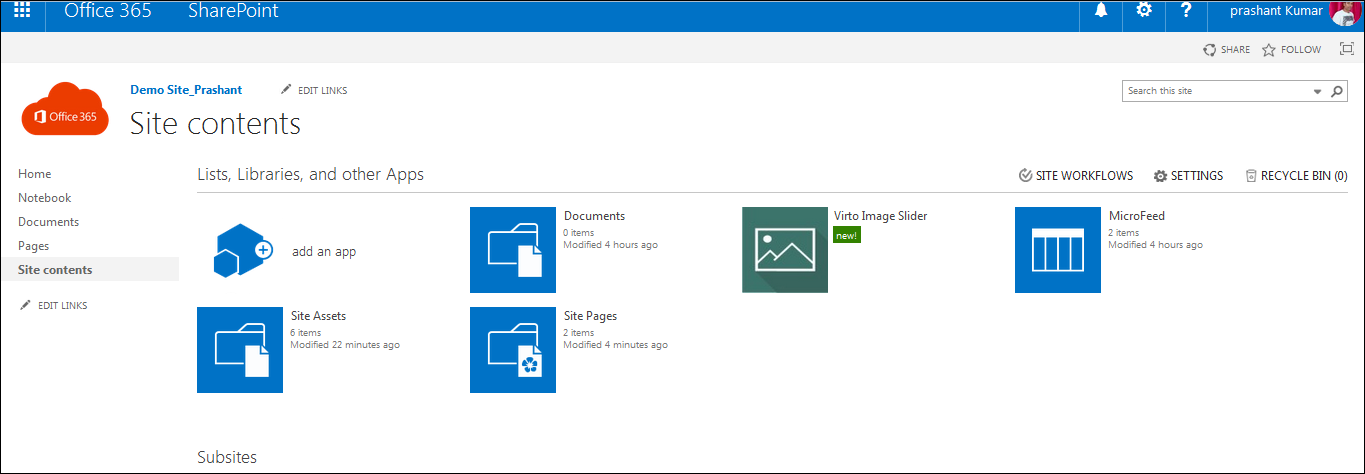The width and height of the screenshot is (1365, 474).
Task: Click the gear icon next to SETTINGS
Action: (1160, 176)
